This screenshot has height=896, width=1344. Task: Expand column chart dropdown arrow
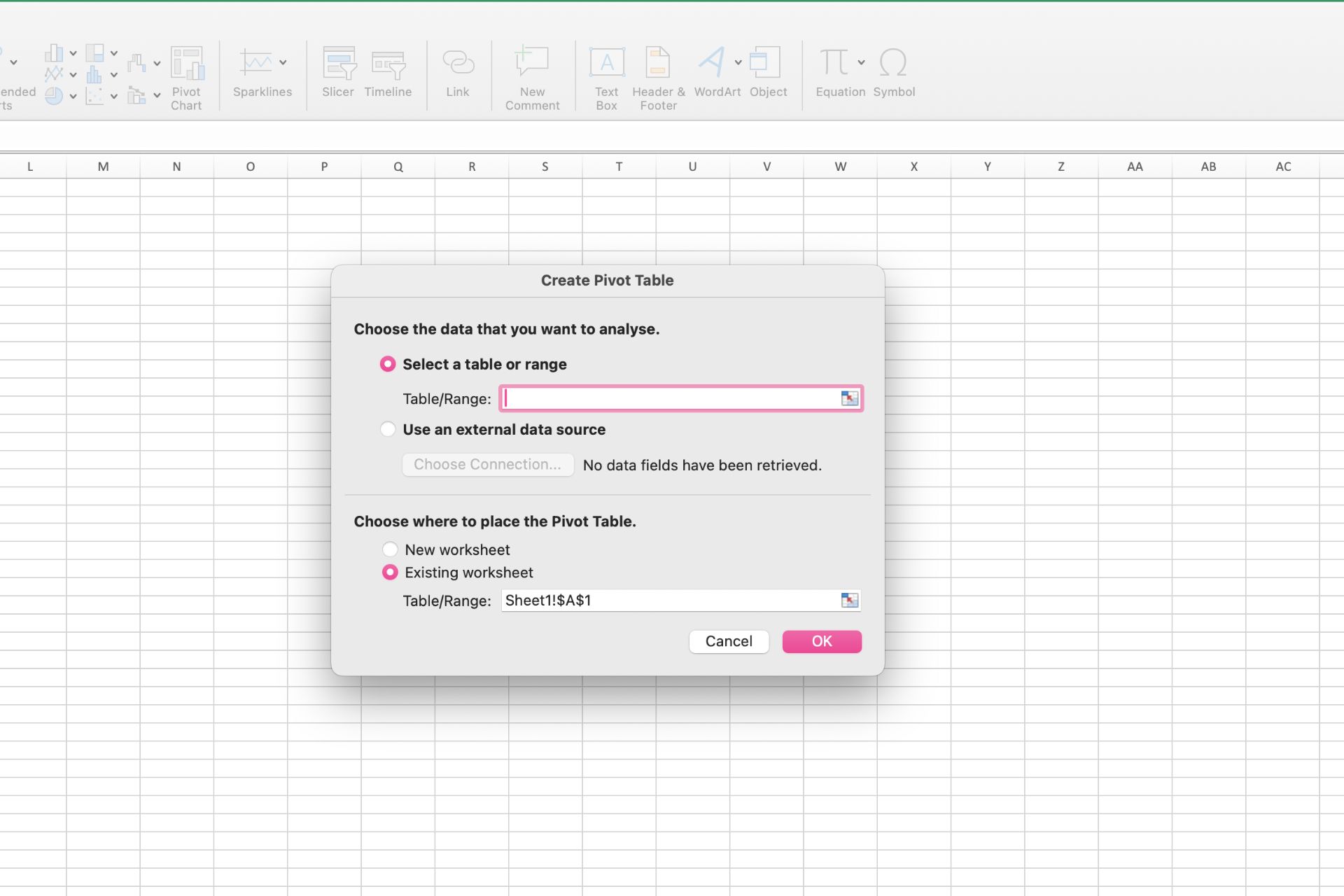click(x=73, y=53)
